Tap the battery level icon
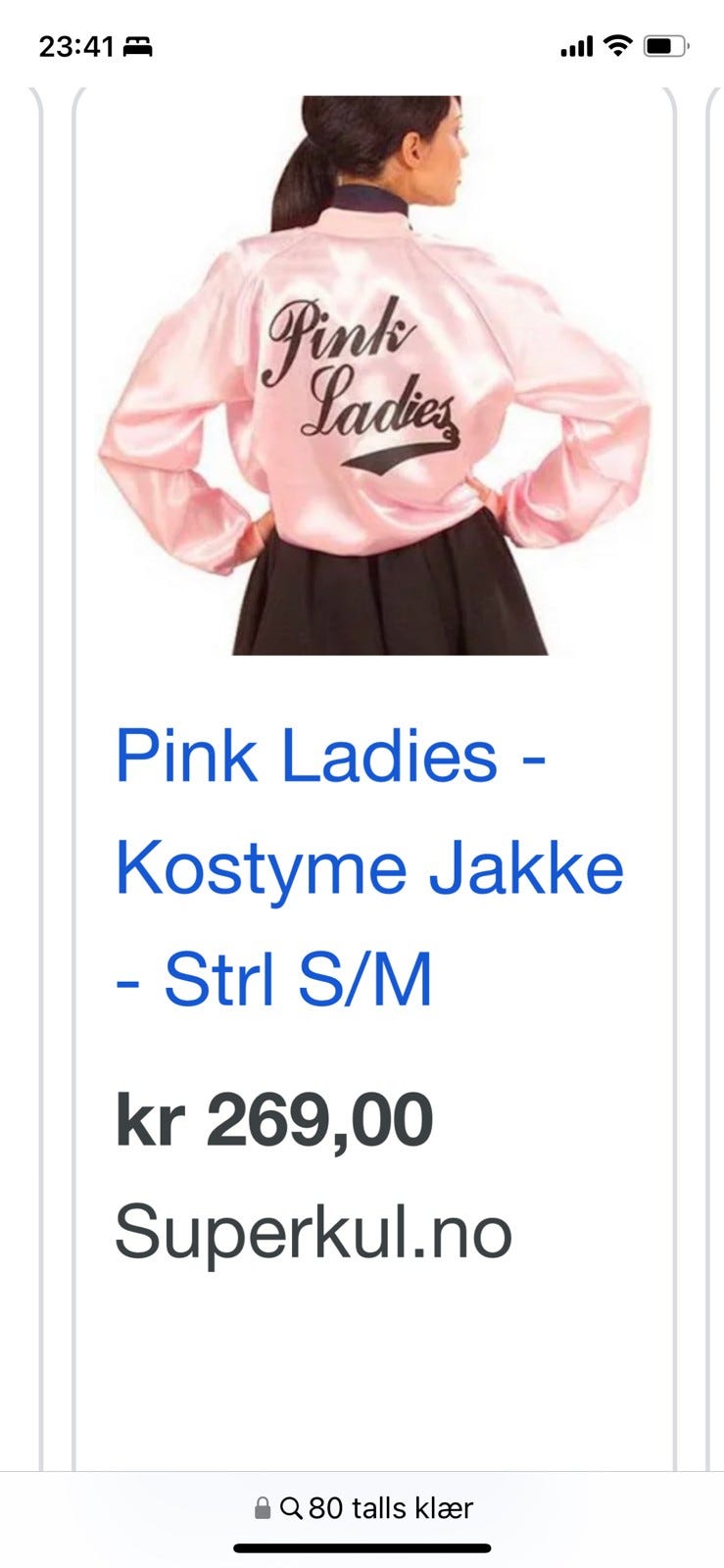 (666, 46)
